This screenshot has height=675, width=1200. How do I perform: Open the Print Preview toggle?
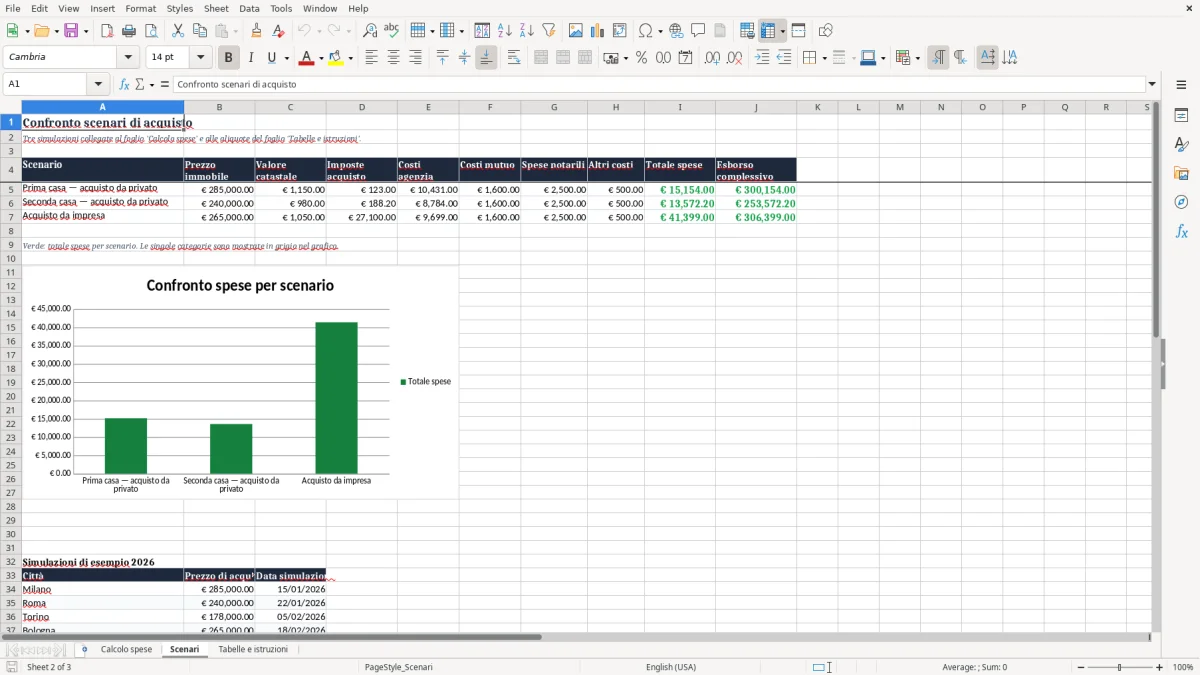pyautogui.click(x=151, y=31)
